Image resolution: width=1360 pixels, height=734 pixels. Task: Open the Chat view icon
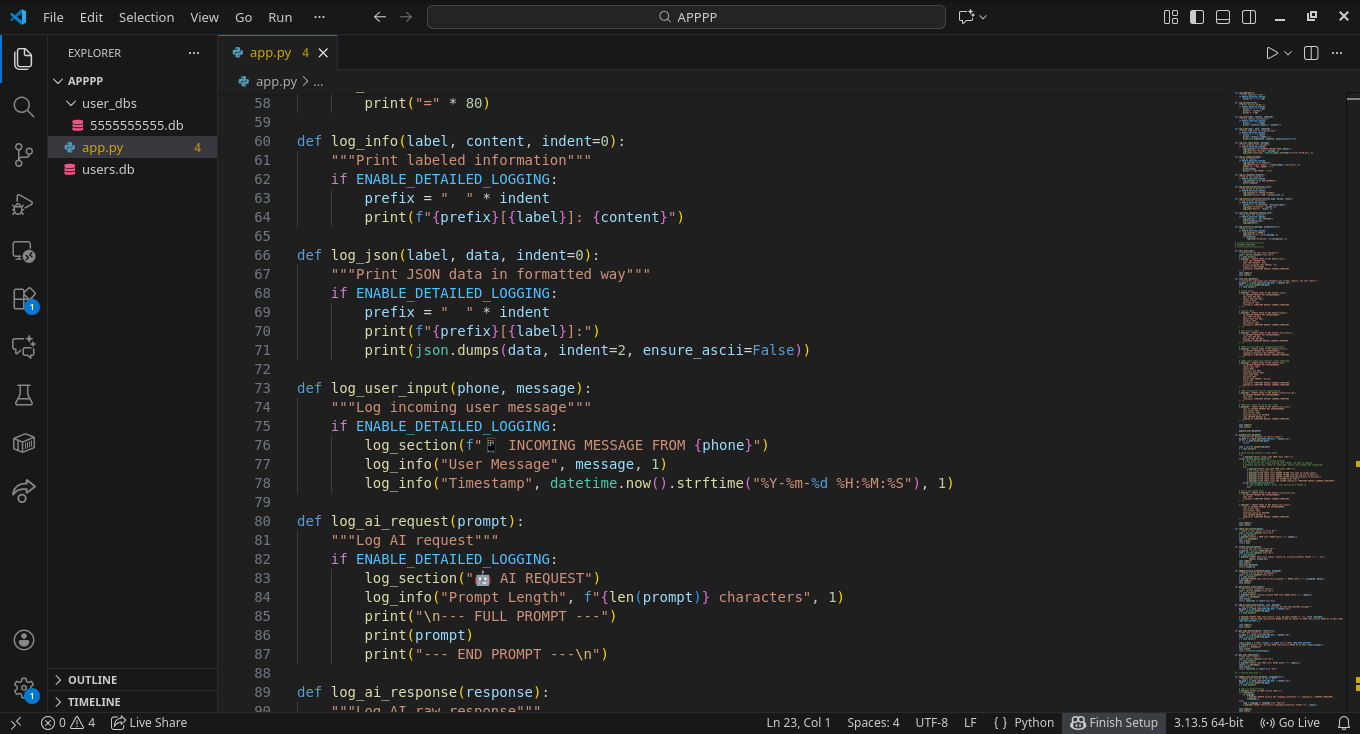(x=24, y=347)
